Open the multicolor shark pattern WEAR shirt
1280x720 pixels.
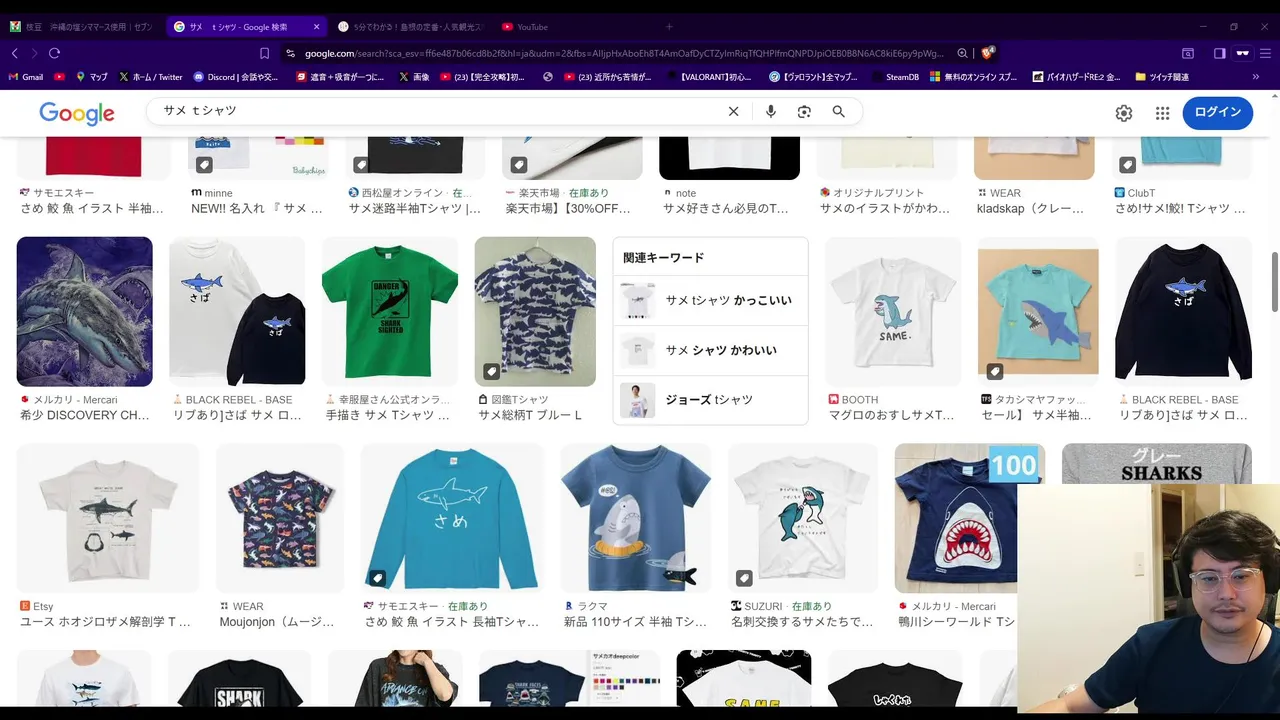tap(280, 518)
